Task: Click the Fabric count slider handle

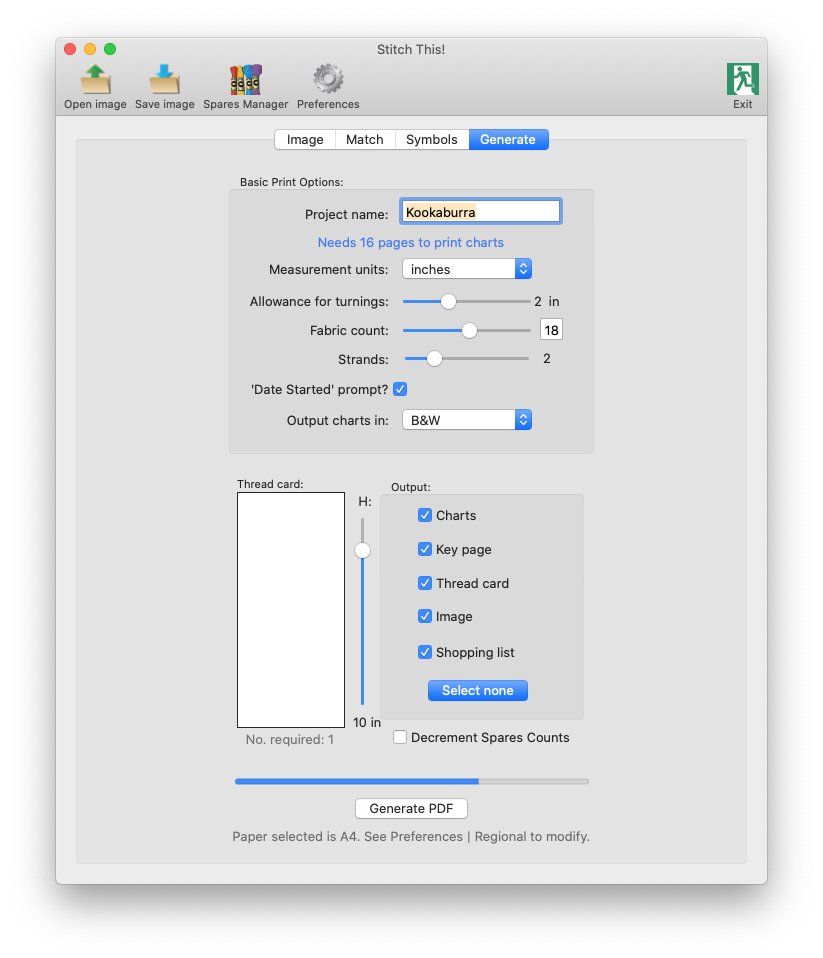Action: (469, 330)
